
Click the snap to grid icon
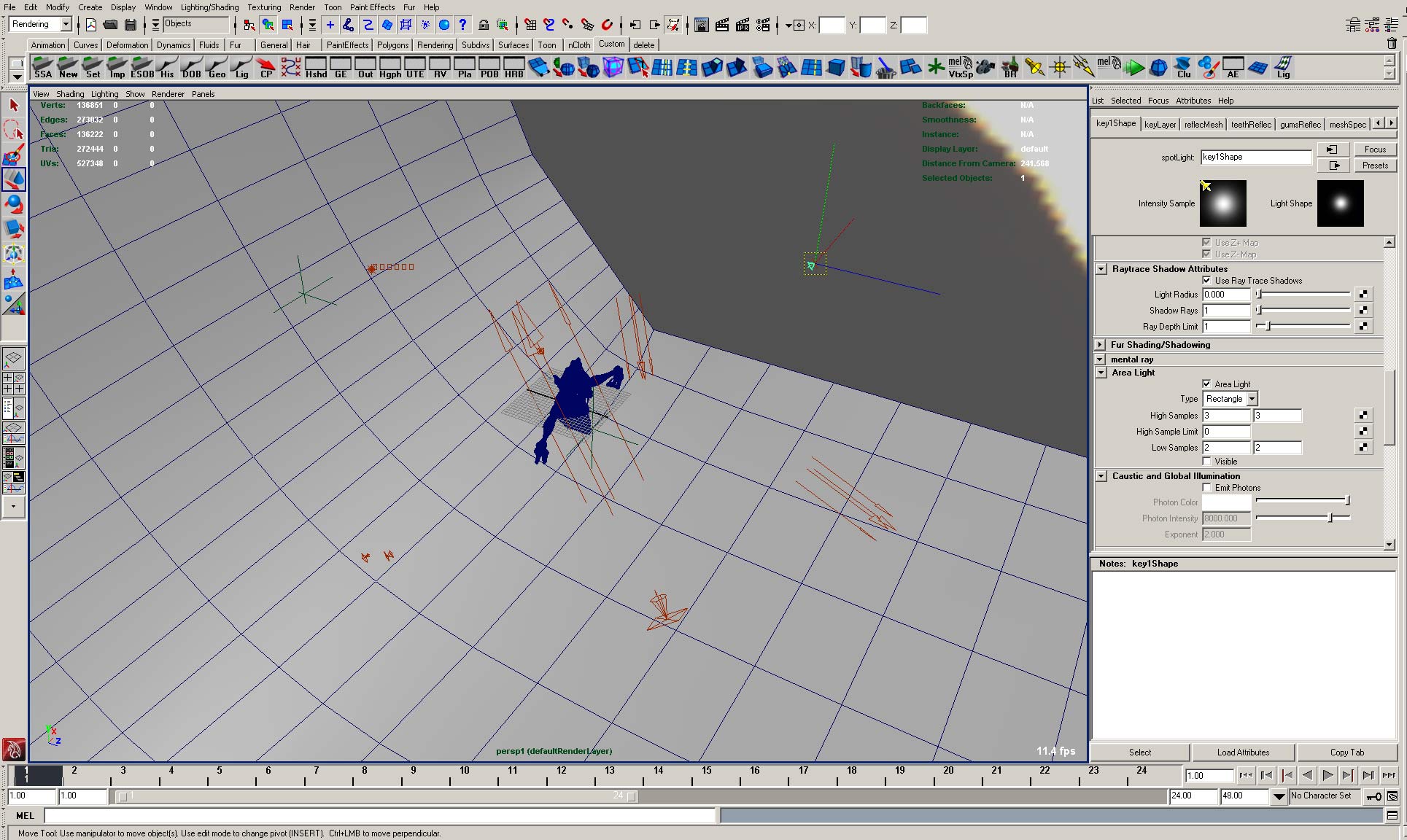click(530, 25)
